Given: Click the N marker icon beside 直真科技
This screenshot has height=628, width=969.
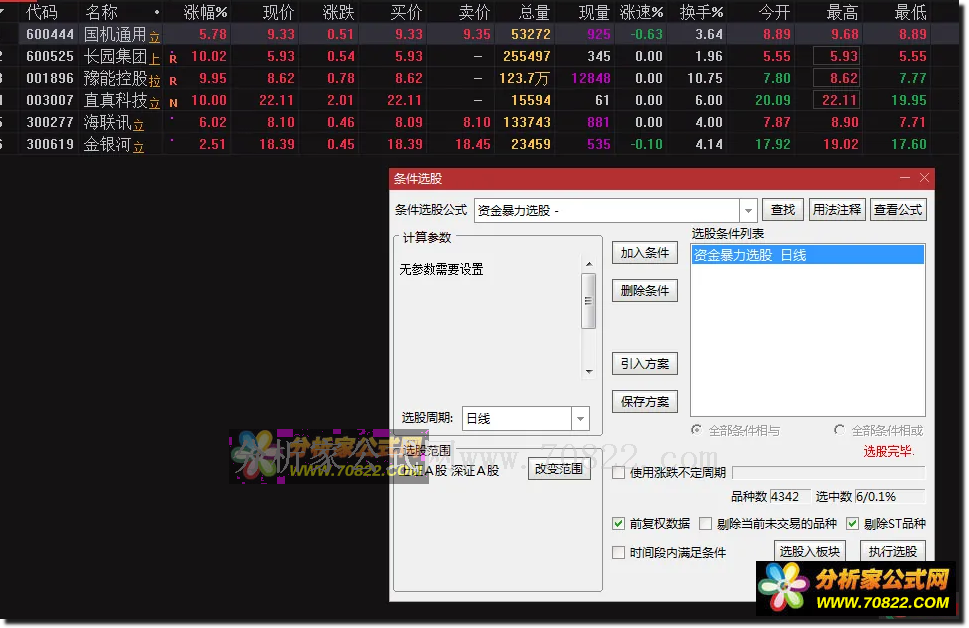Looking at the screenshot, I should [173, 103].
